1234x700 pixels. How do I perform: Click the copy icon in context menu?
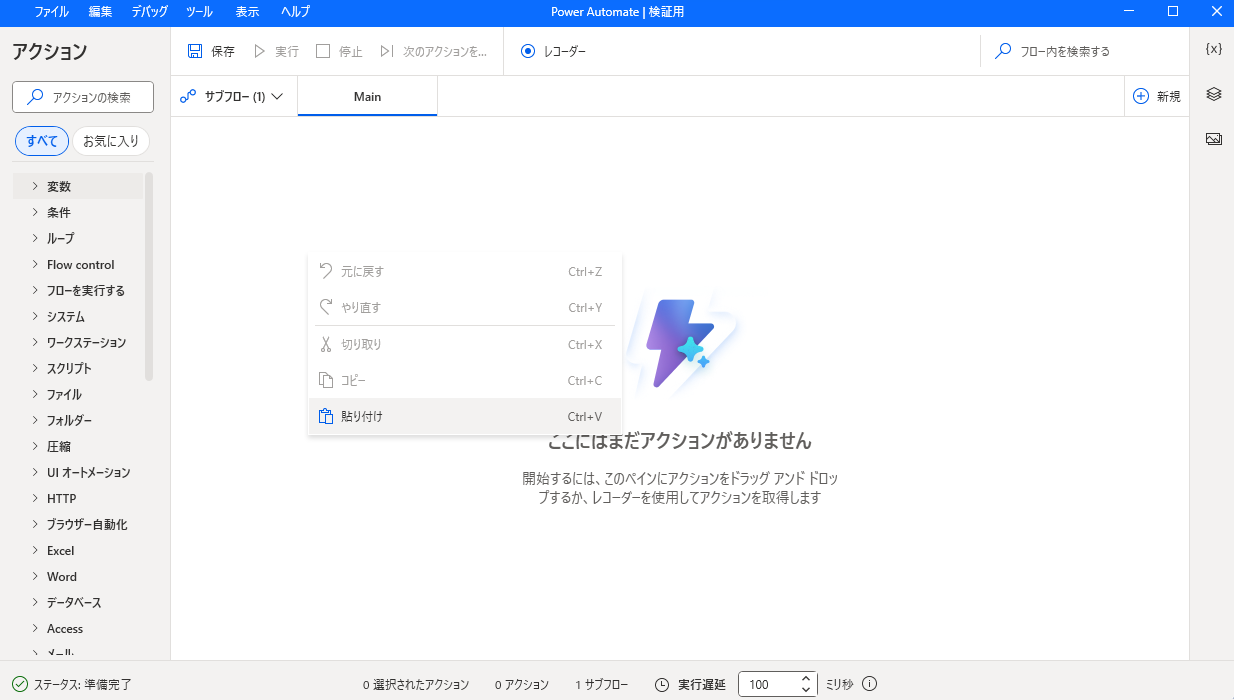tap(325, 380)
